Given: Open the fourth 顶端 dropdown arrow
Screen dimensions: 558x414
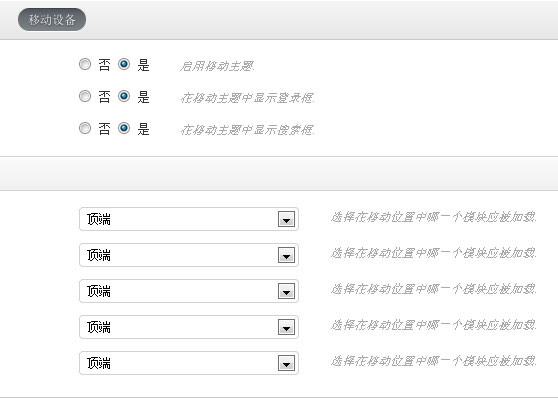Looking at the screenshot, I should [286, 327].
